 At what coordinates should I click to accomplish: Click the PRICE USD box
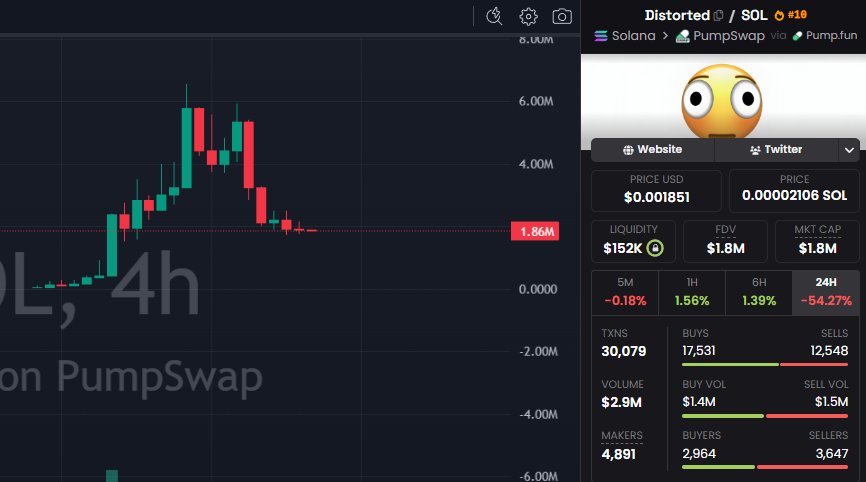(656, 189)
